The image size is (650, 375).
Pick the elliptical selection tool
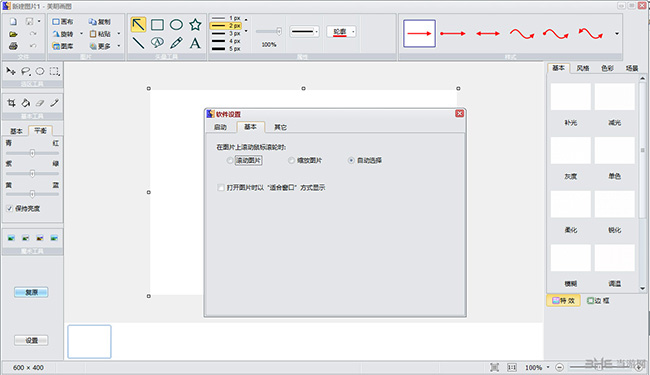click(x=40, y=71)
